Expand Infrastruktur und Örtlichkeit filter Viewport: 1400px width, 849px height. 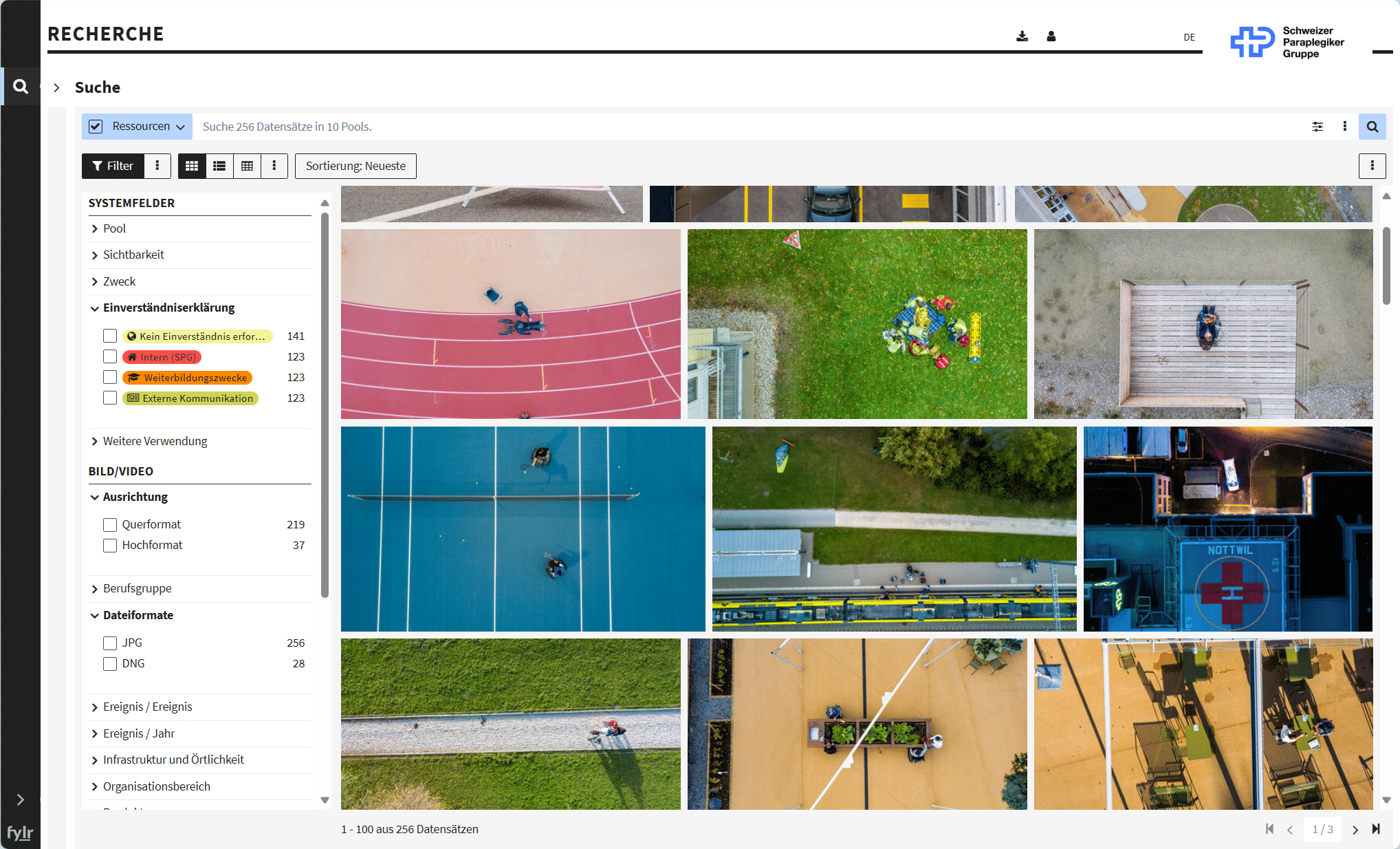pyautogui.click(x=199, y=760)
